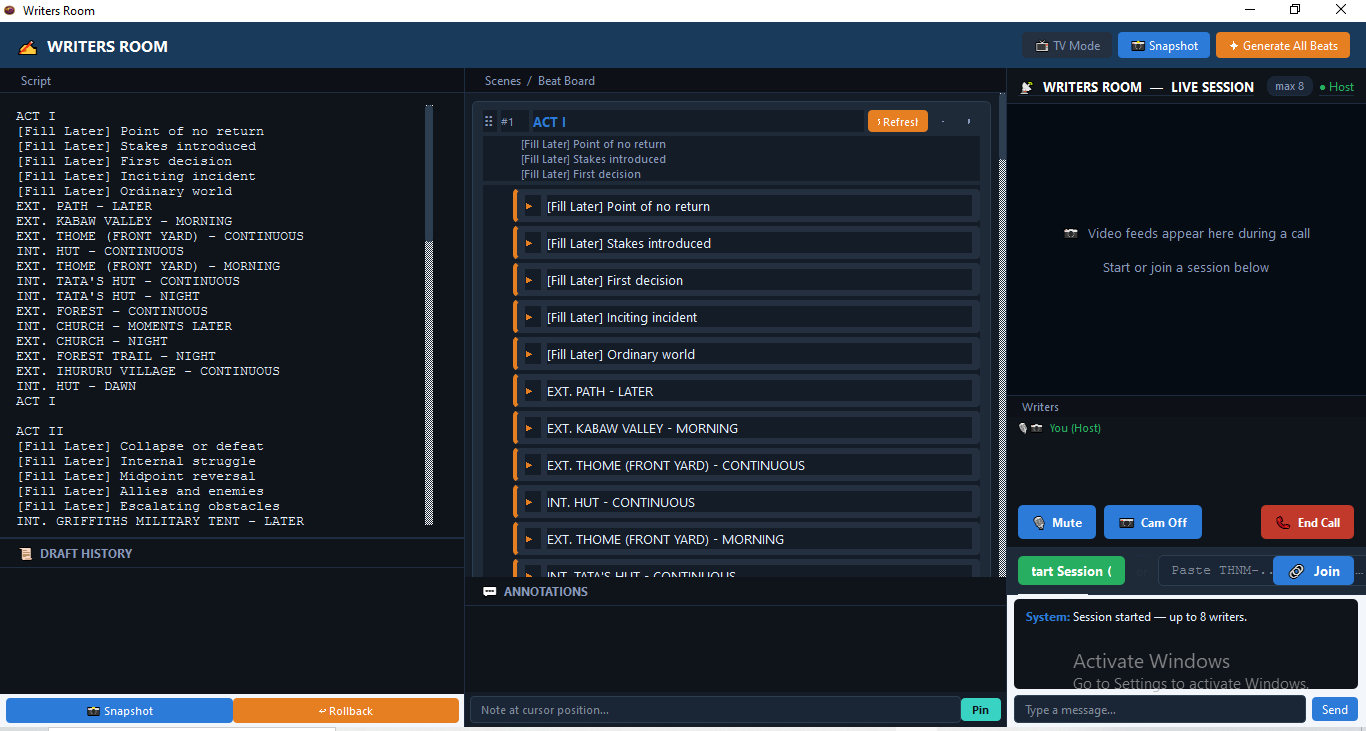The width and height of the screenshot is (1366, 731).
Task: Focus the Type a message field
Action: coord(1159,709)
